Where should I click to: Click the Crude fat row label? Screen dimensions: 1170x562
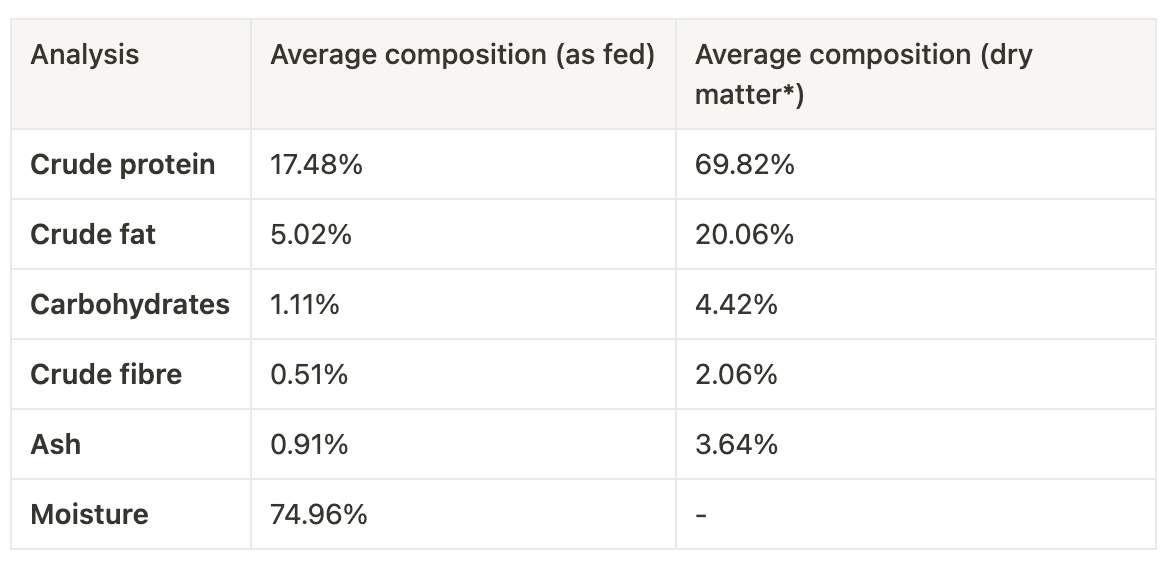tap(94, 234)
